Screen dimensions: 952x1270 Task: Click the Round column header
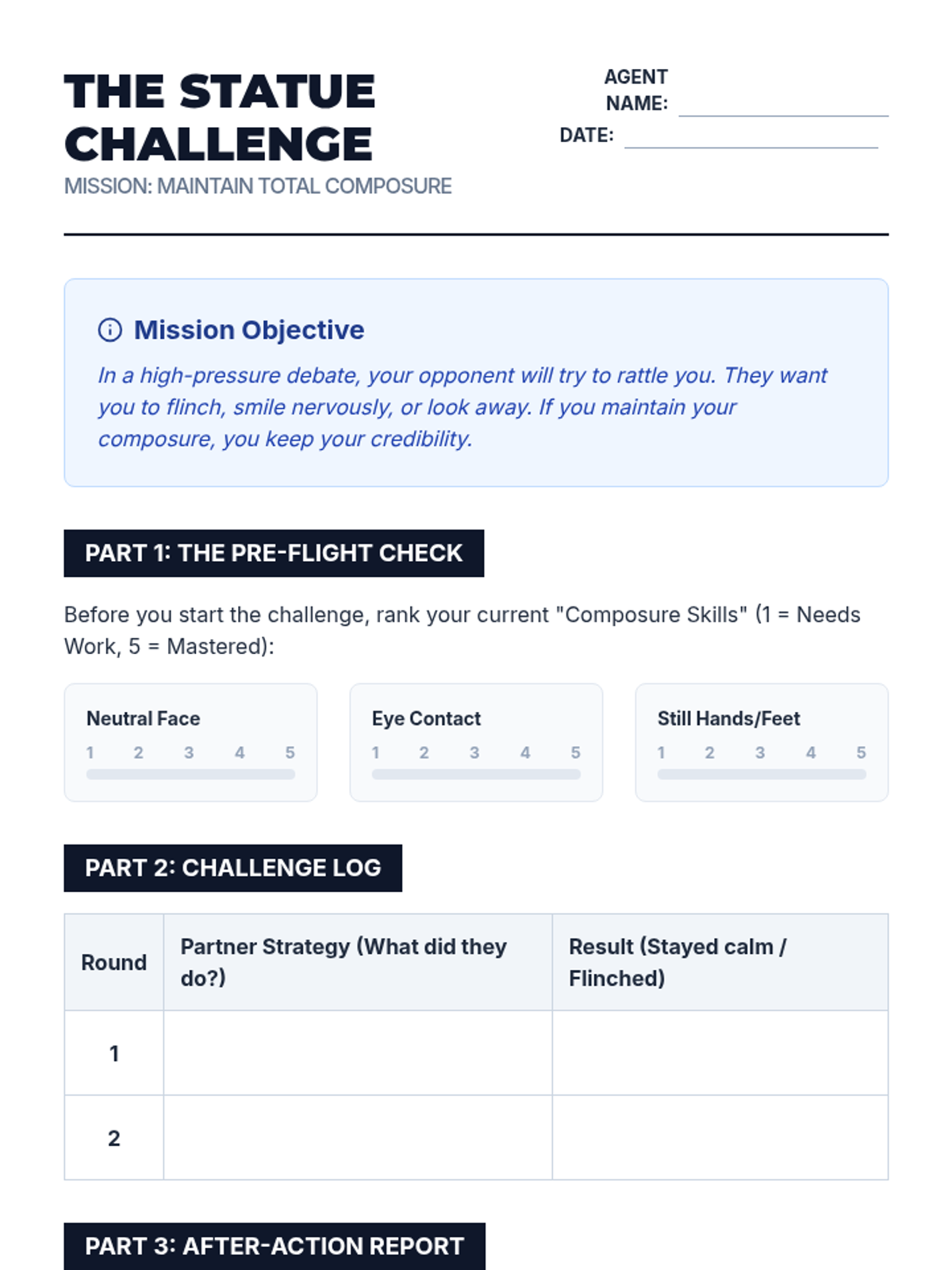(x=114, y=962)
